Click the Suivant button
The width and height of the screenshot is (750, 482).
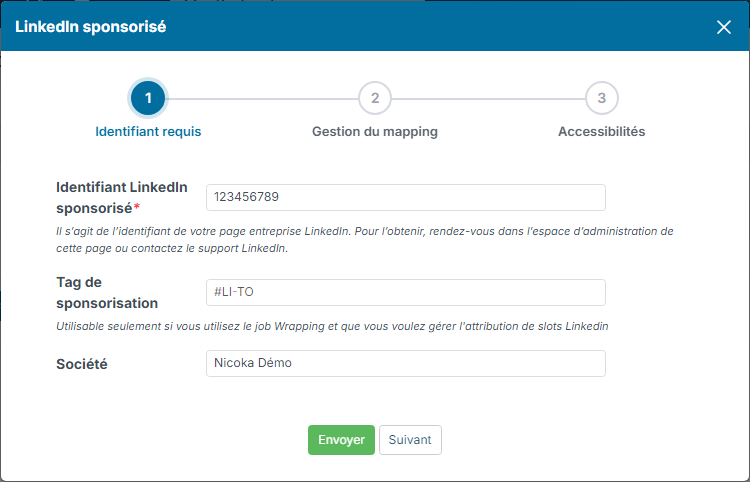(410, 440)
